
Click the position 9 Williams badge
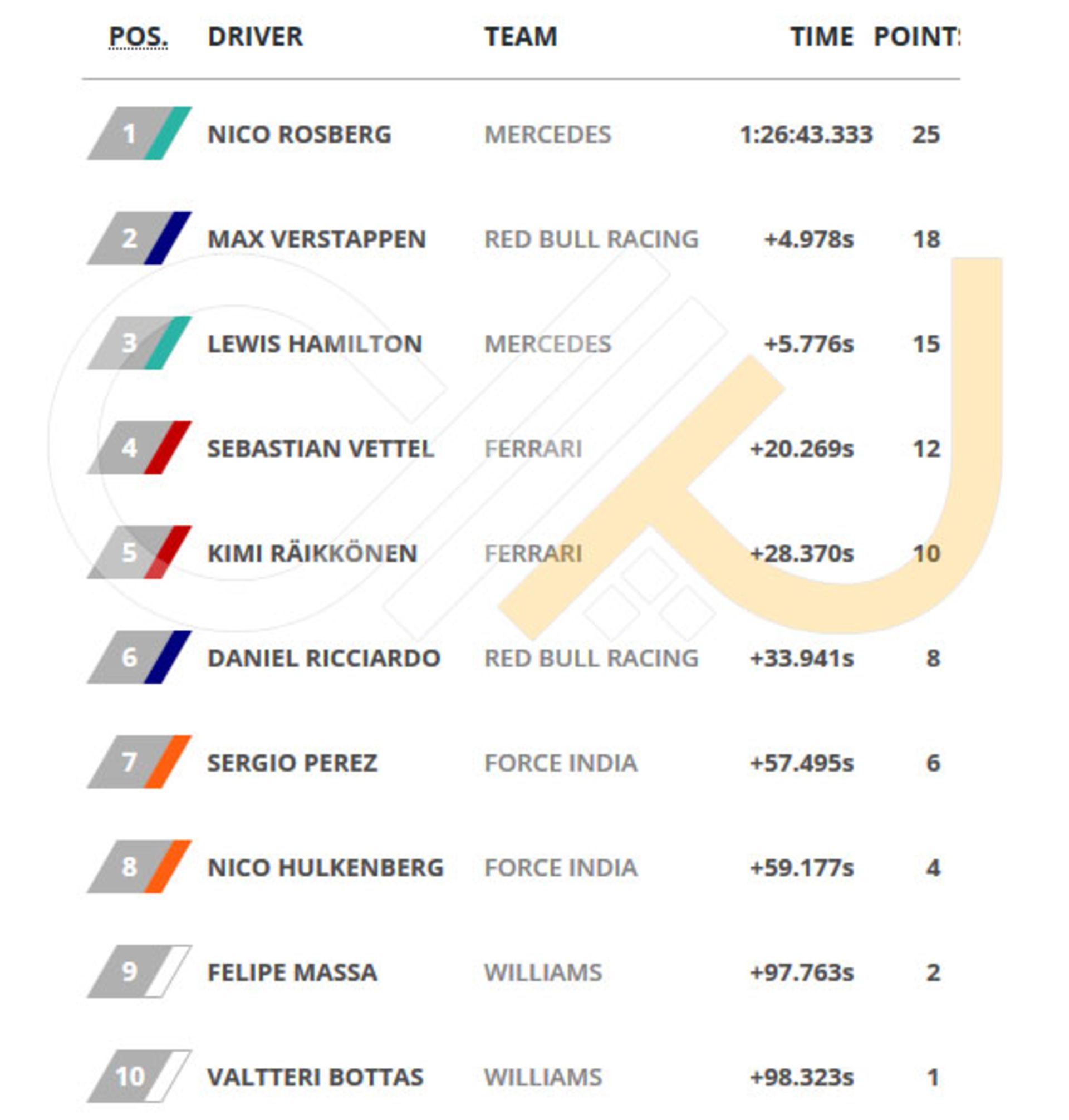click(x=139, y=972)
